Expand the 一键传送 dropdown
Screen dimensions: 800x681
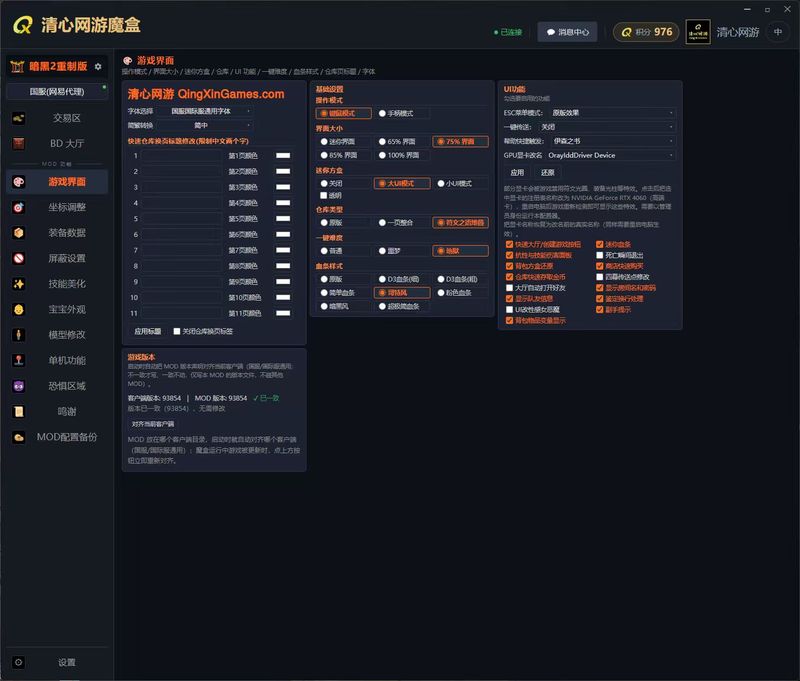pos(607,127)
